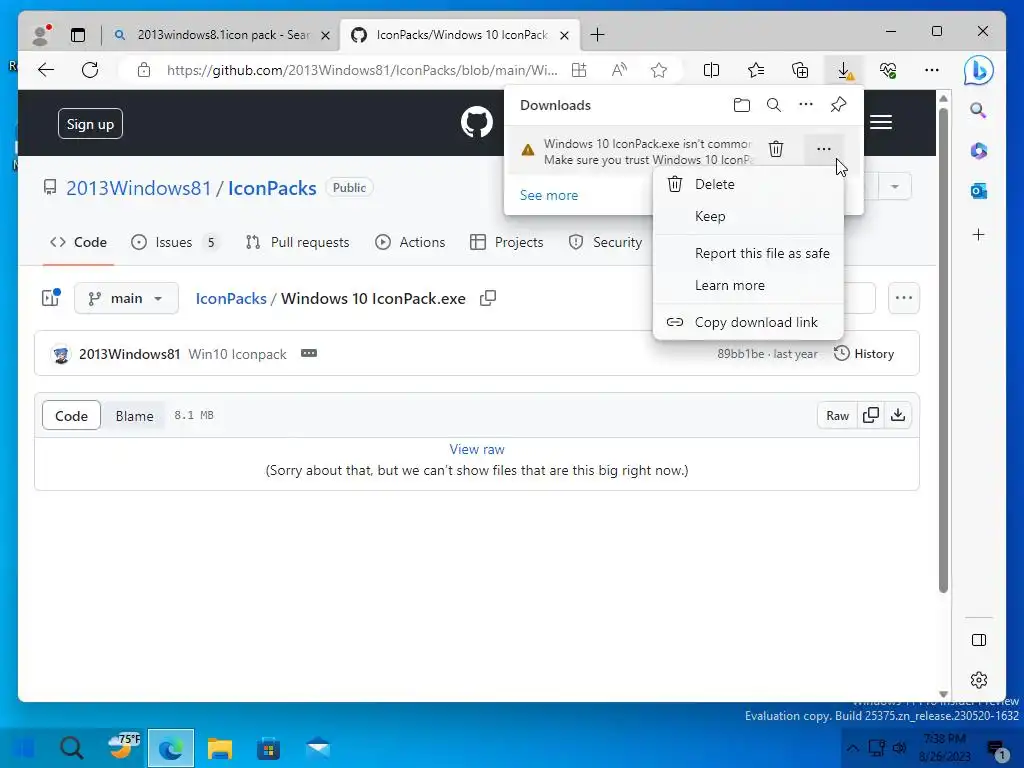Expand commit message ellipsis
1024x768 pixels.
click(x=309, y=353)
